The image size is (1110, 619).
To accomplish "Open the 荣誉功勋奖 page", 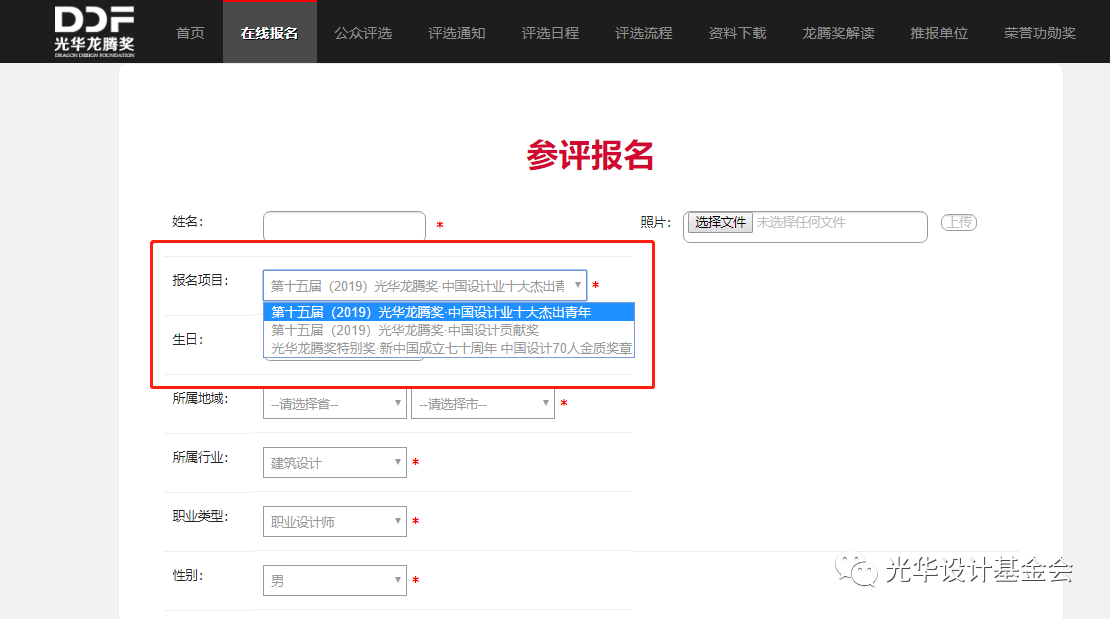I will pyautogui.click(x=1040, y=33).
